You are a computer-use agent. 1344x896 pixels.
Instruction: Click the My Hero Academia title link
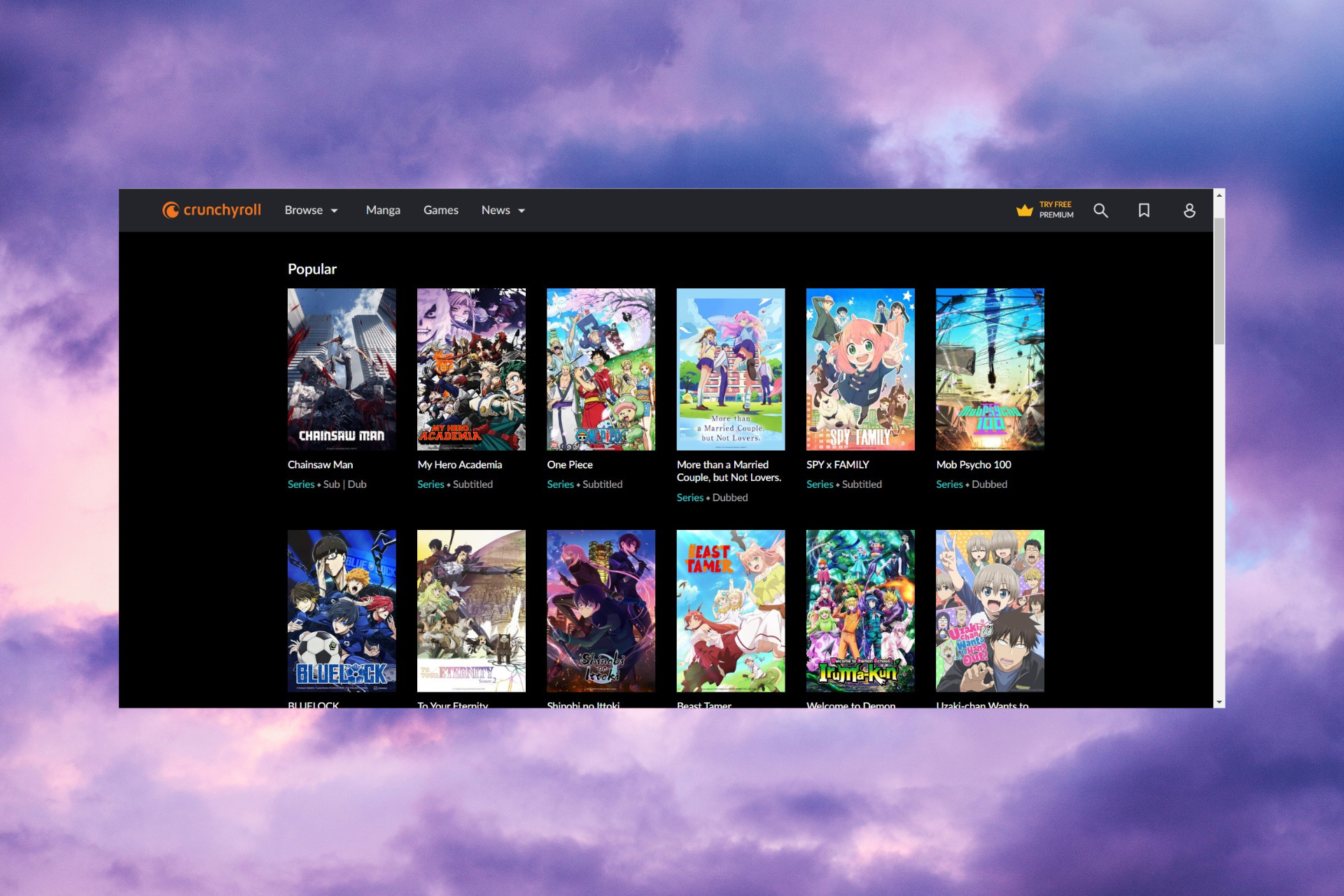(x=459, y=465)
